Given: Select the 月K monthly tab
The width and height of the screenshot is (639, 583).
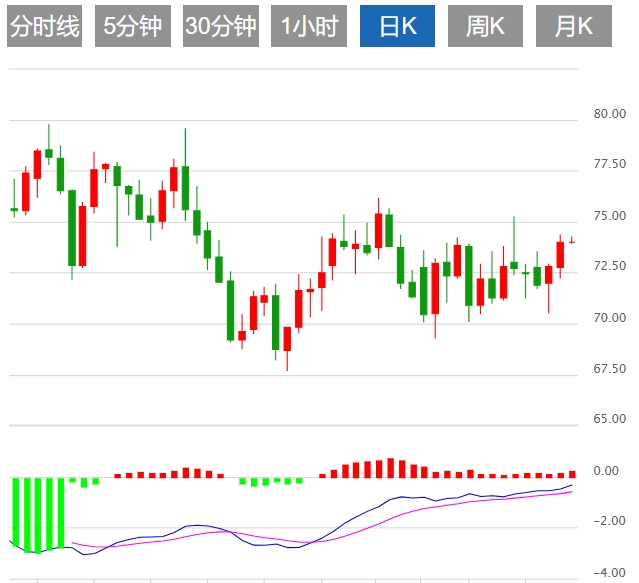Looking at the screenshot, I should (573, 27).
